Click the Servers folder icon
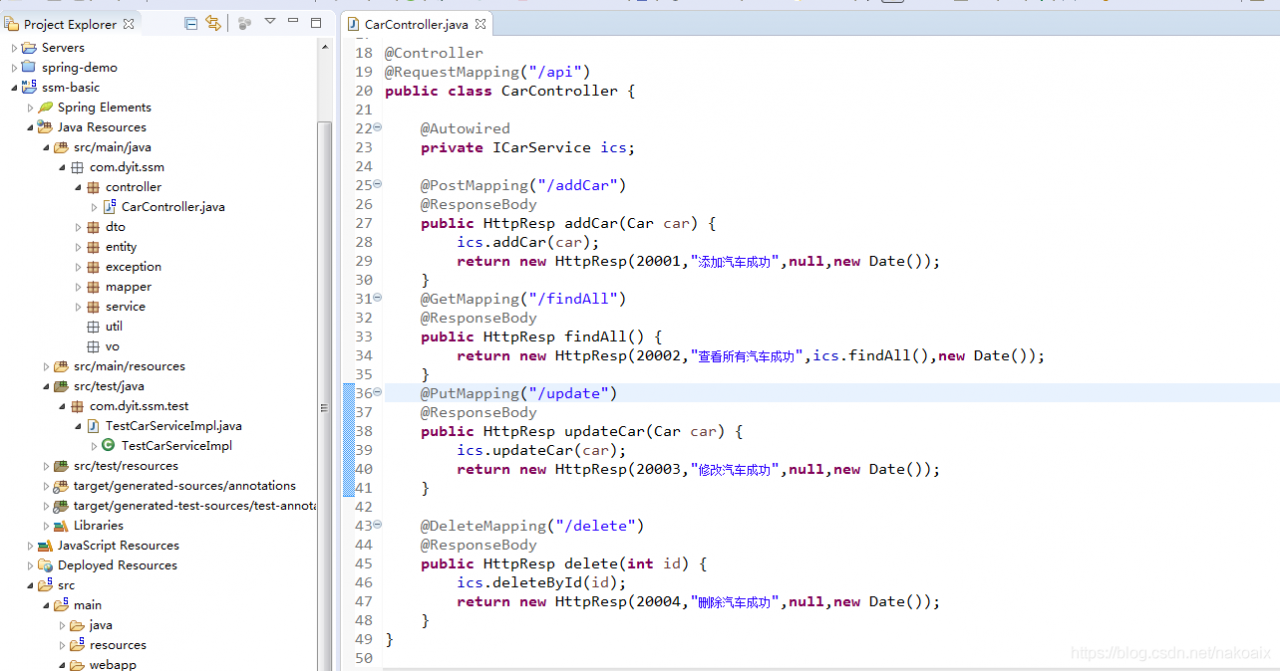 coord(29,47)
